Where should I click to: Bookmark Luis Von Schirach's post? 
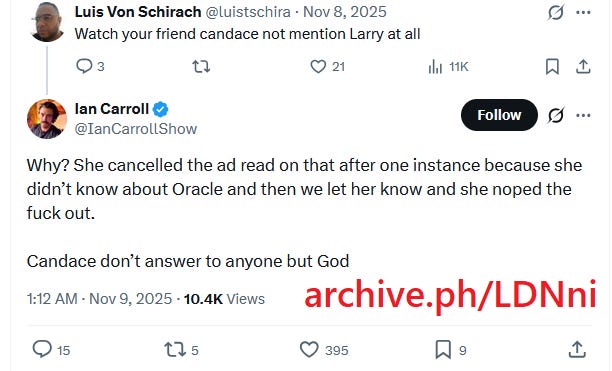click(x=552, y=67)
